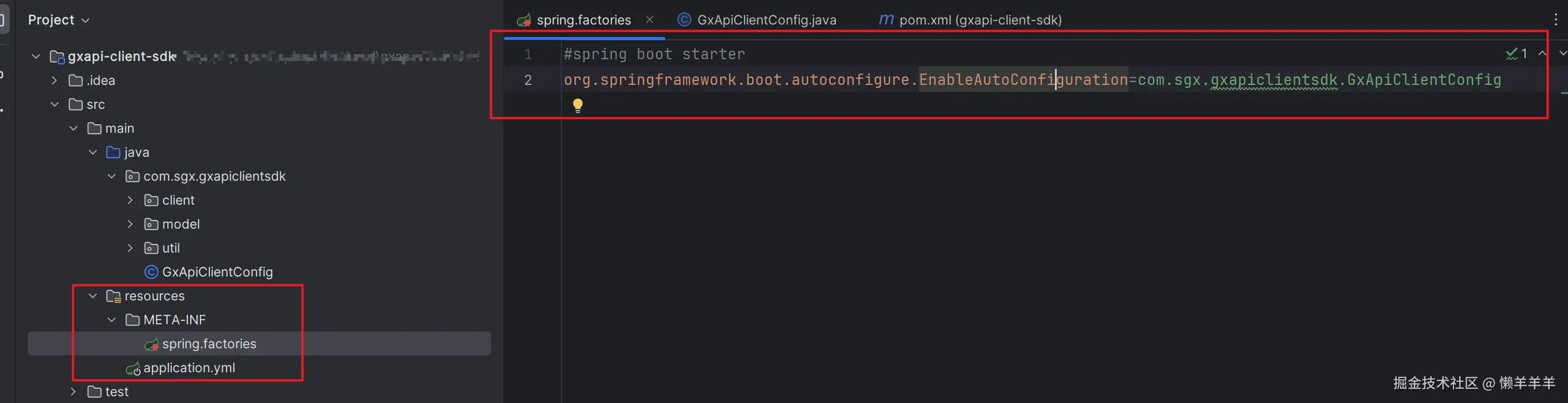Screen dimensions: 1568x403
Task: Collapse the META-INF folder
Action: [112, 320]
